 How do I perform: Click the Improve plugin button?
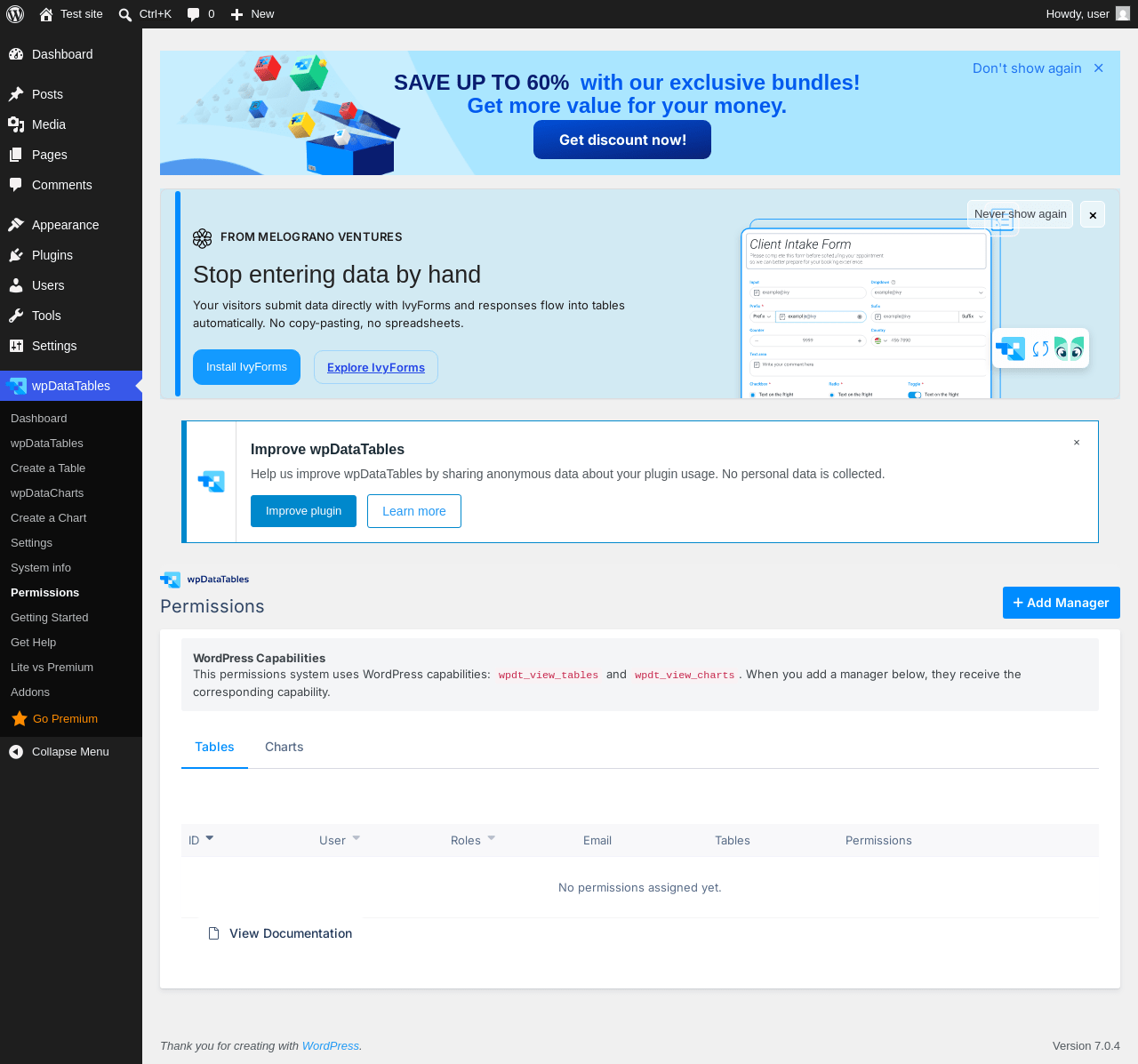coord(303,511)
